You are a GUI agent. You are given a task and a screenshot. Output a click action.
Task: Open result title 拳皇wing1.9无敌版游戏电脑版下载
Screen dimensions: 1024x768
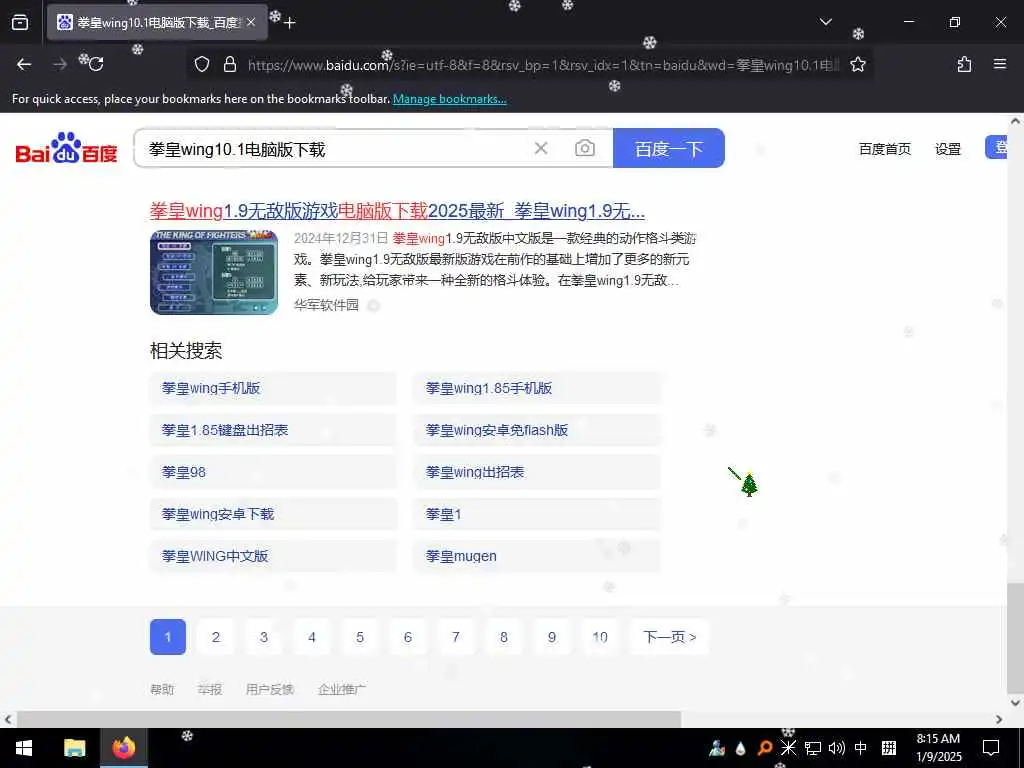pyautogui.click(x=397, y=211)
